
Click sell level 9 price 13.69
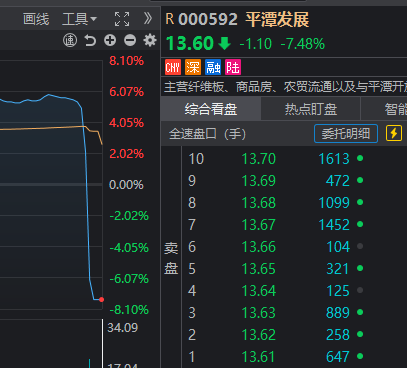(x=259, y=181)
